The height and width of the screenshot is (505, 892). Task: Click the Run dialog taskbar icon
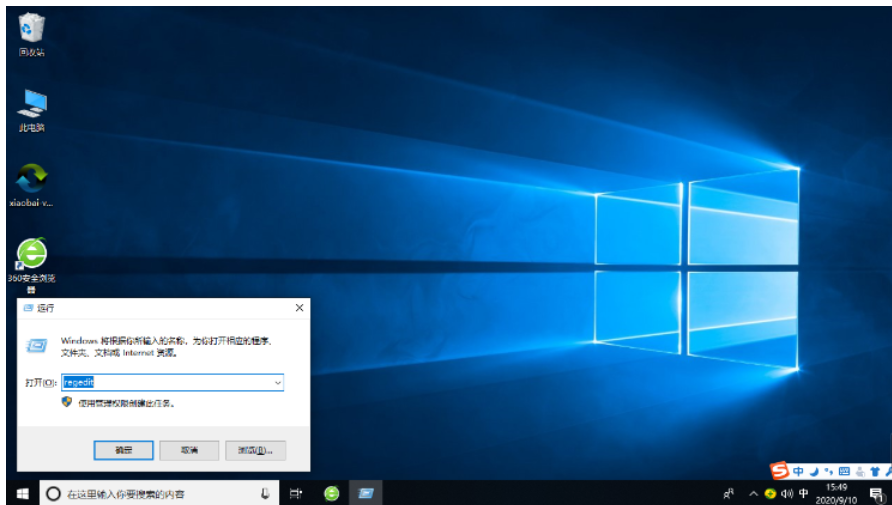pos(366,493)
